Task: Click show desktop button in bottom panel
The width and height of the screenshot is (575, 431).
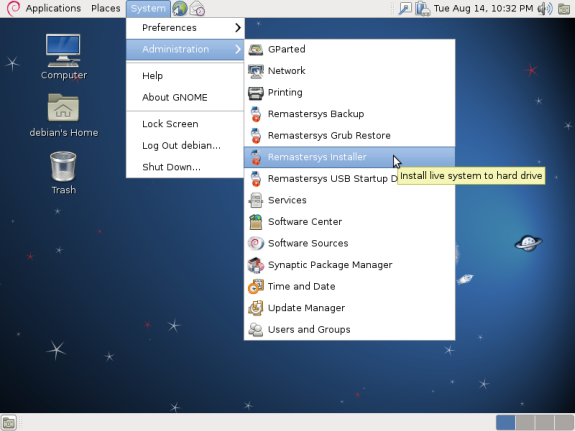Action: click(x=9, y=423)
